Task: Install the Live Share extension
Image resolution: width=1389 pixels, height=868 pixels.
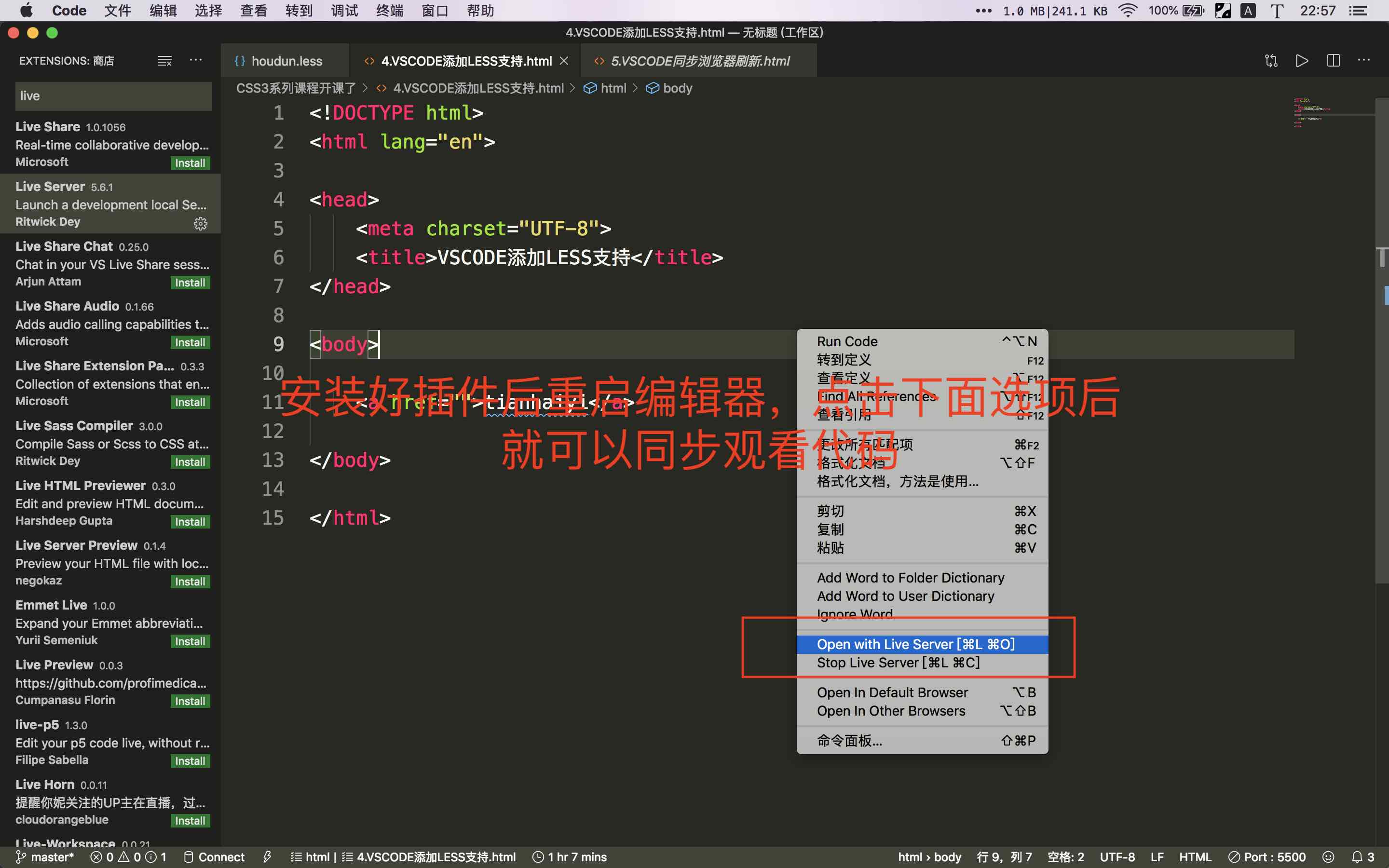Action: [x=190, y=163]
